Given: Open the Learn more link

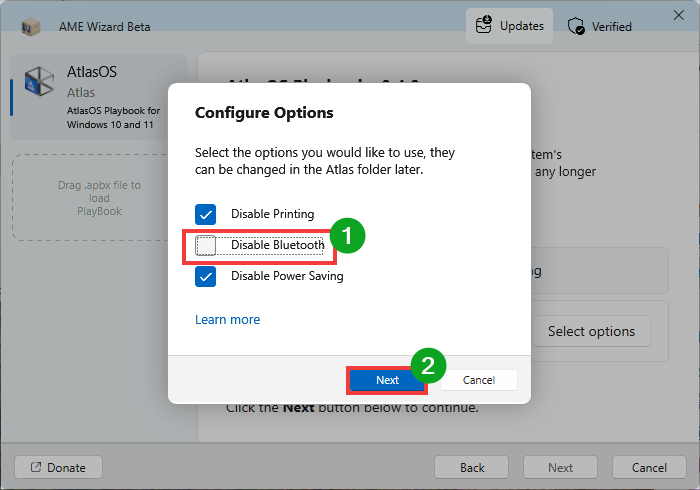Looking at the screenshot, I should tap(228, 320).
